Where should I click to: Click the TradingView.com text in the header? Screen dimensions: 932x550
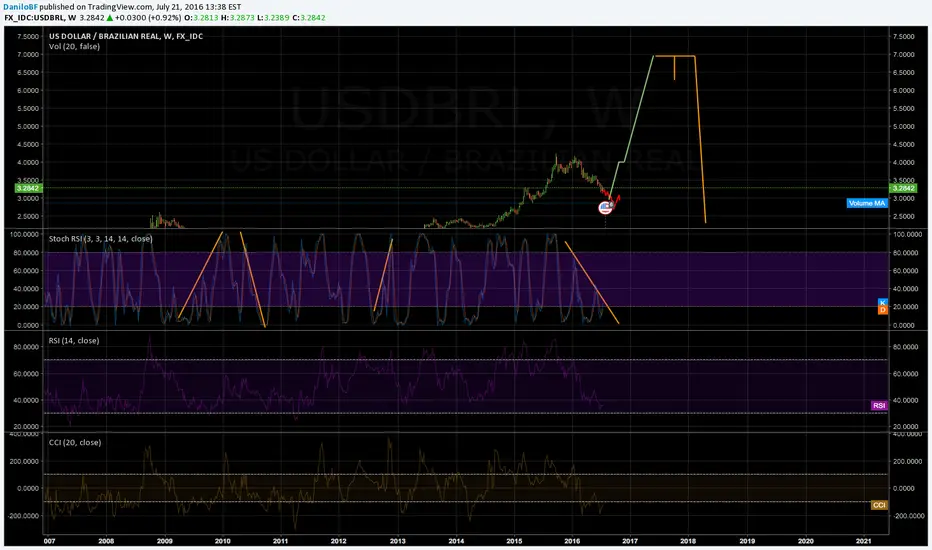coord(120,7)
